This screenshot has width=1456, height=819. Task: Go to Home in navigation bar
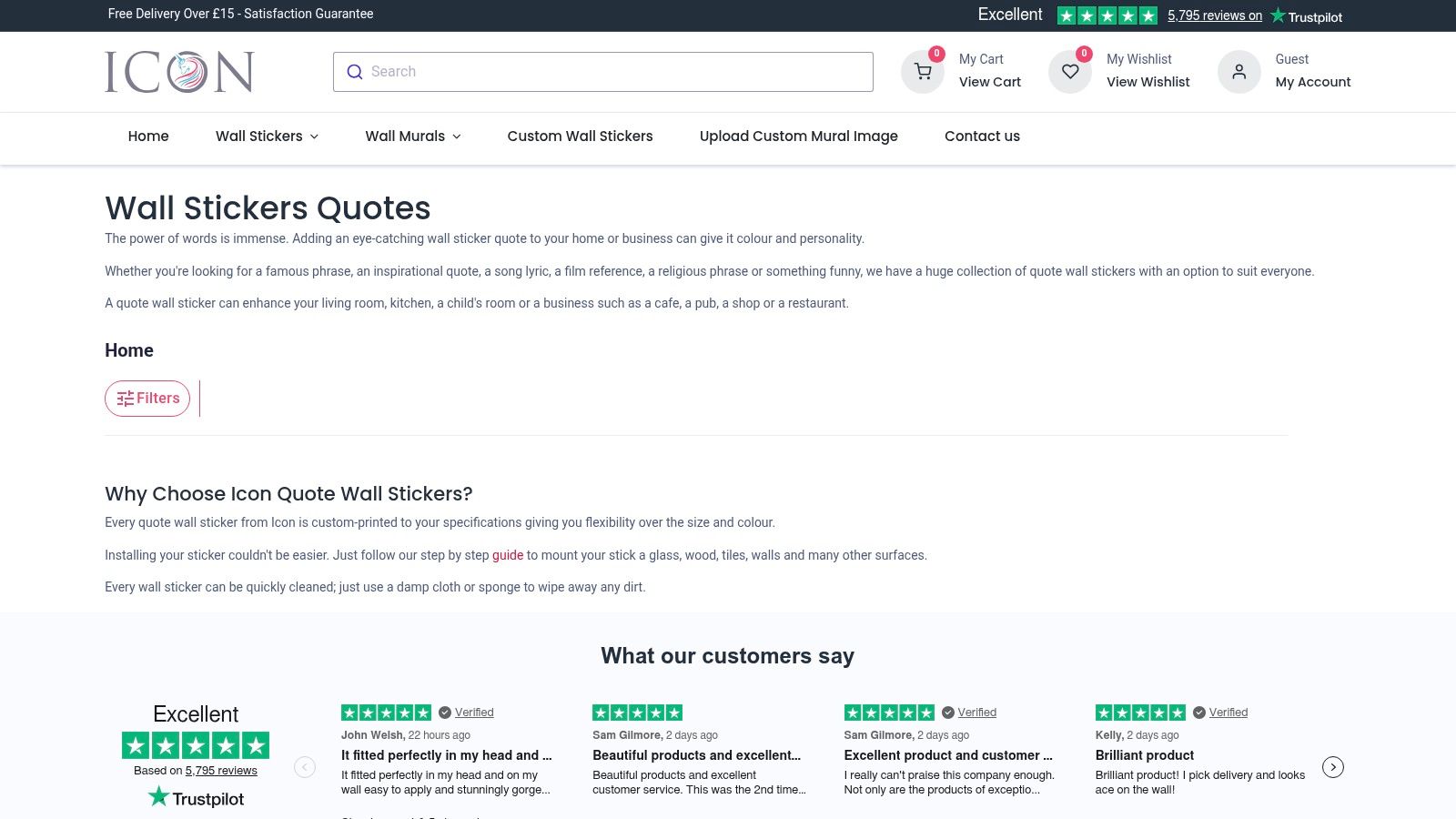[148, 136]
